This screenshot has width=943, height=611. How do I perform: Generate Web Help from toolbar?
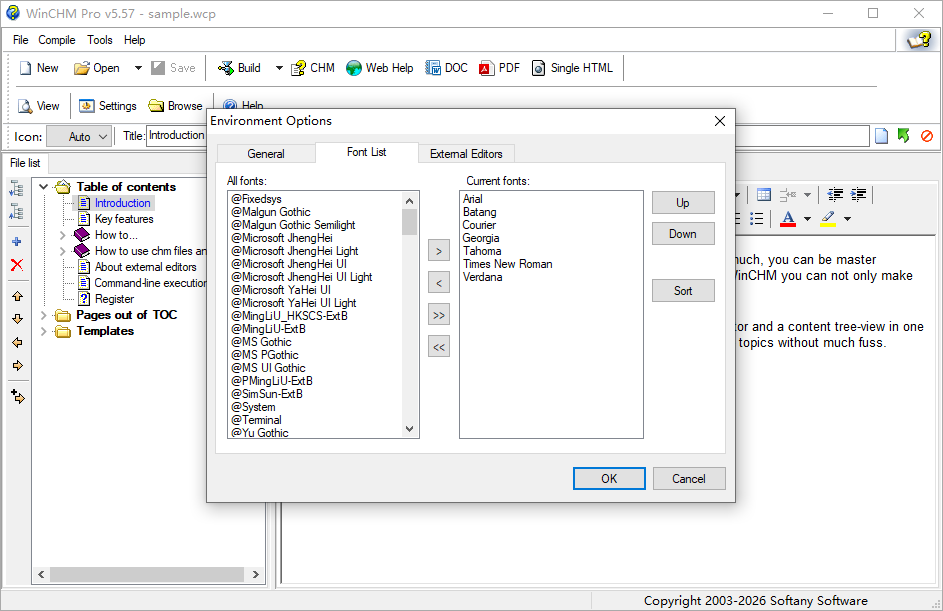(379, 68)
